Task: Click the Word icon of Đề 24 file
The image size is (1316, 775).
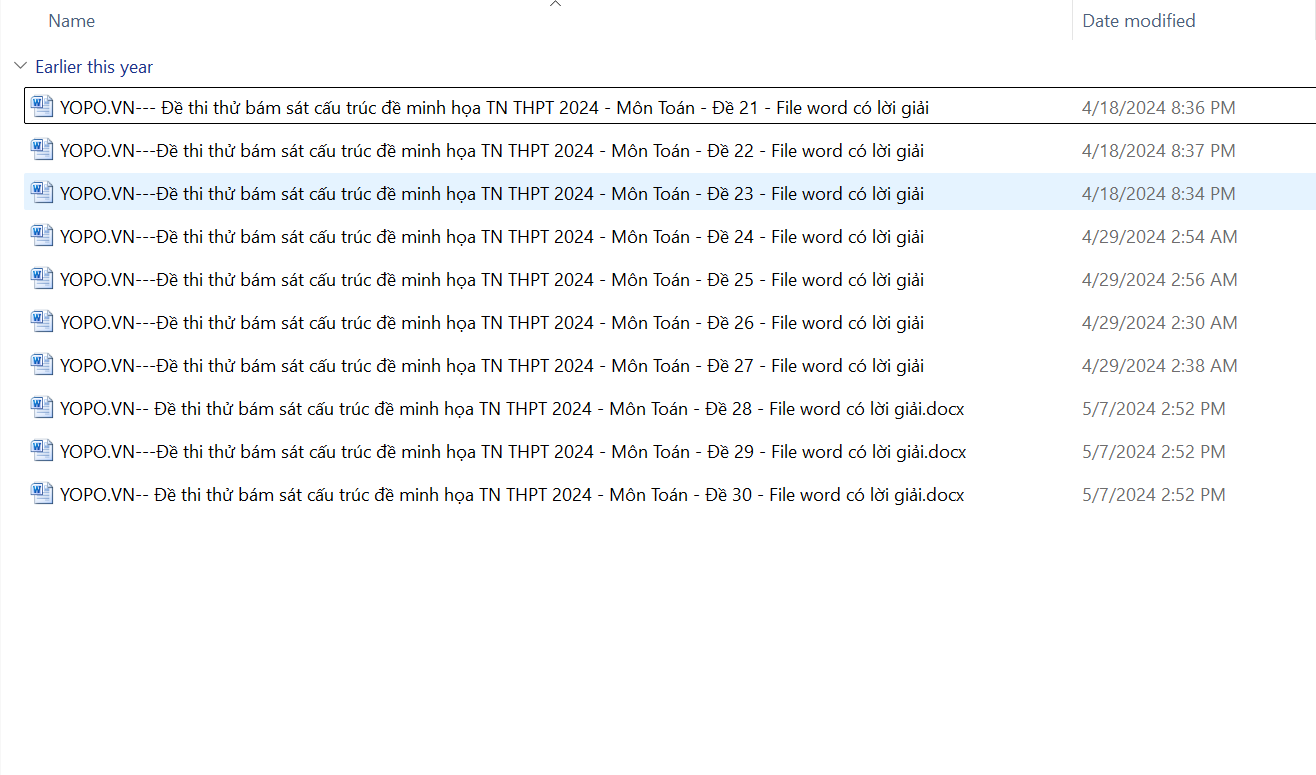Action: click(42, 236)
